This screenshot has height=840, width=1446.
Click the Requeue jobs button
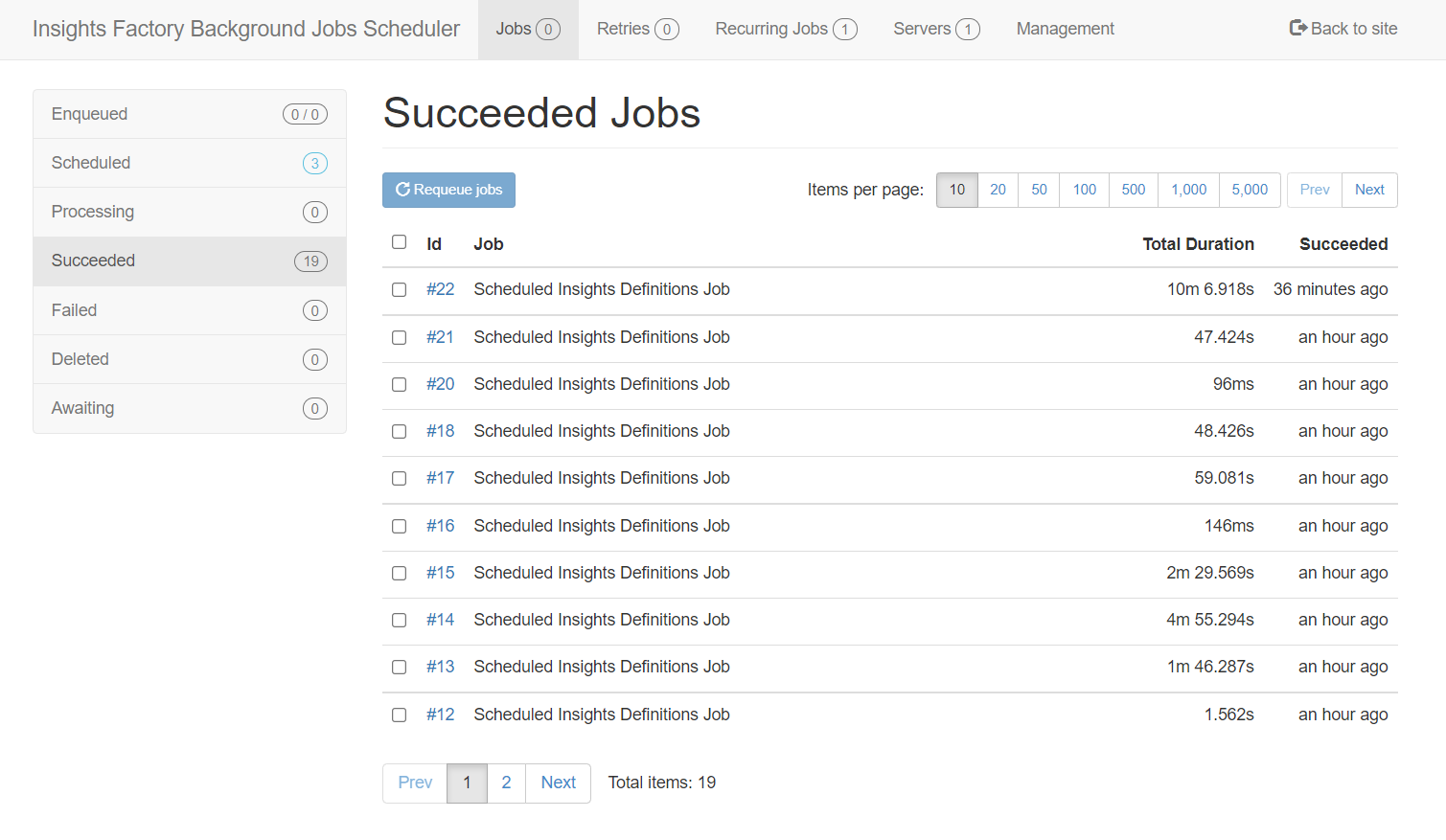[448, 190]
